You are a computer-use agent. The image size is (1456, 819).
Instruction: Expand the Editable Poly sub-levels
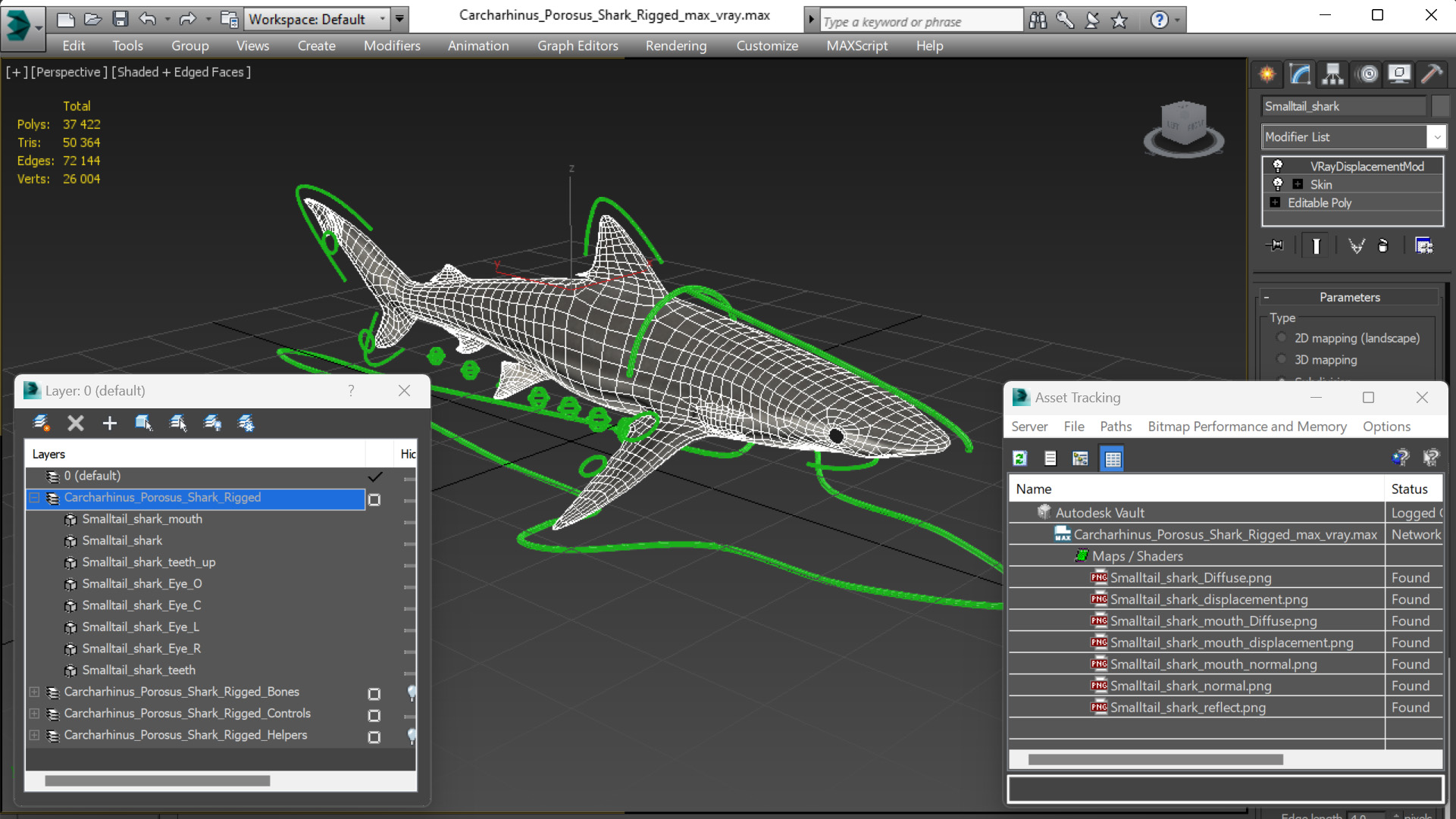[x=1275, y=202]
